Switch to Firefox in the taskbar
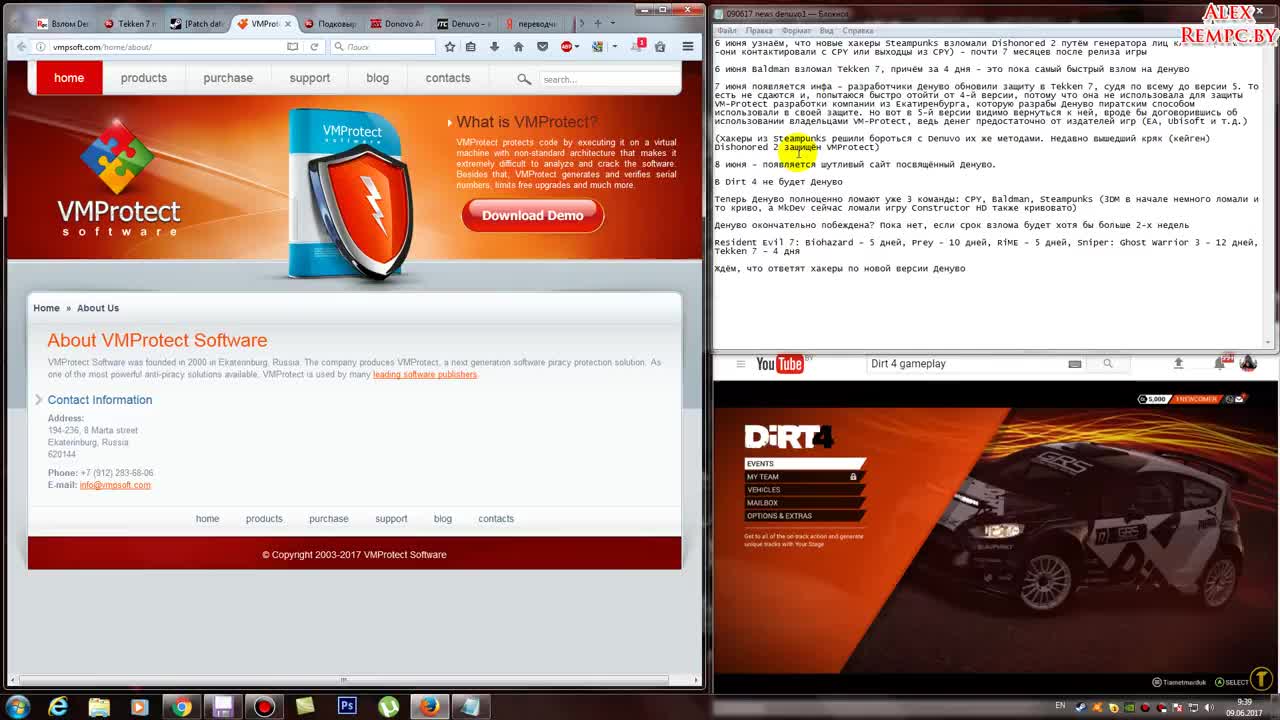 coord(429,707)
